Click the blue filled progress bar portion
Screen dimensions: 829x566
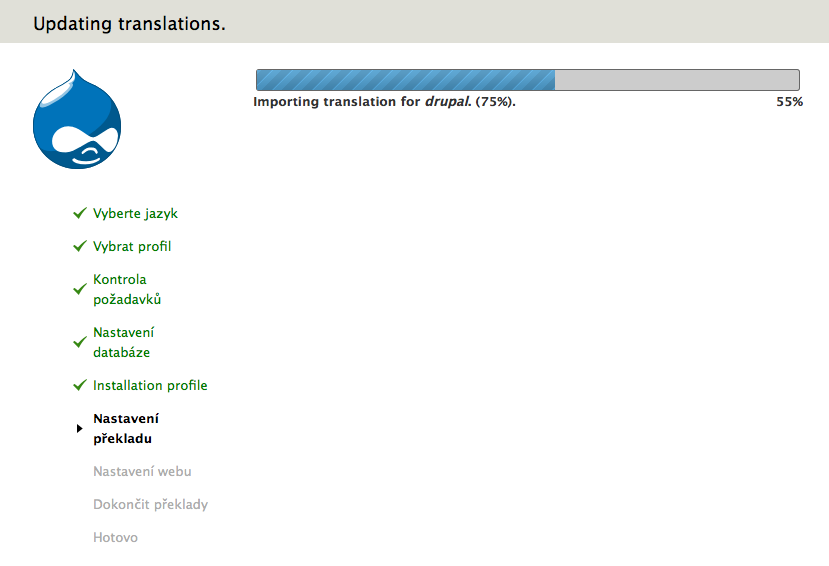(x=406, y=80)
